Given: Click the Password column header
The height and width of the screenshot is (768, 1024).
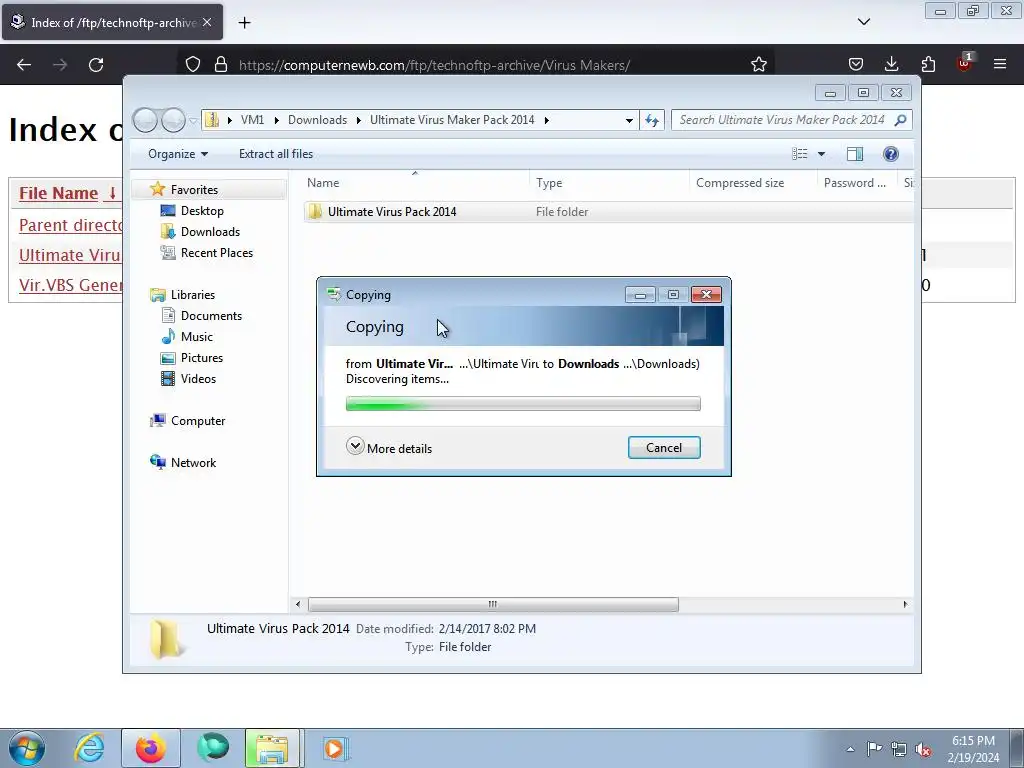Looking at the screenshot, I should point(857,183).
